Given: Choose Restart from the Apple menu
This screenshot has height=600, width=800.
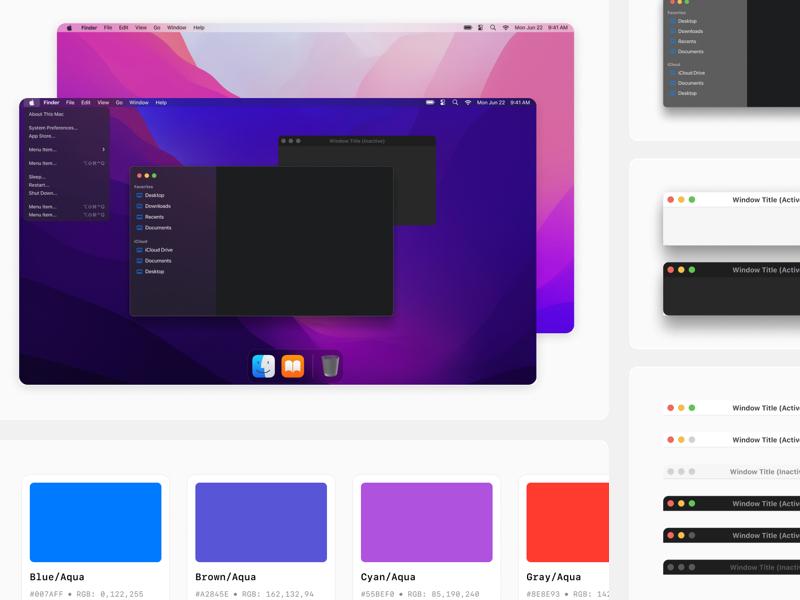Looking at the screenshot, I should [x=39, y=185].
